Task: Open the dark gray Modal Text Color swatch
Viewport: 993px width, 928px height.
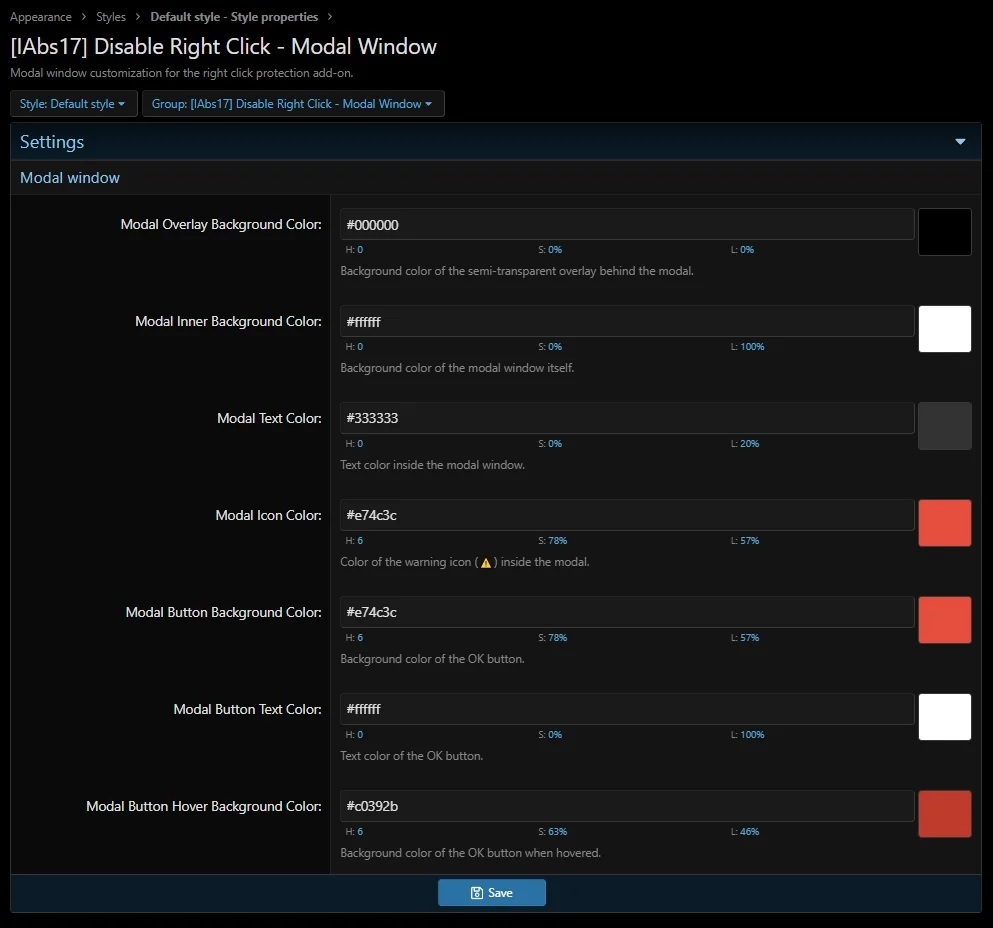Action: (944, 426)
